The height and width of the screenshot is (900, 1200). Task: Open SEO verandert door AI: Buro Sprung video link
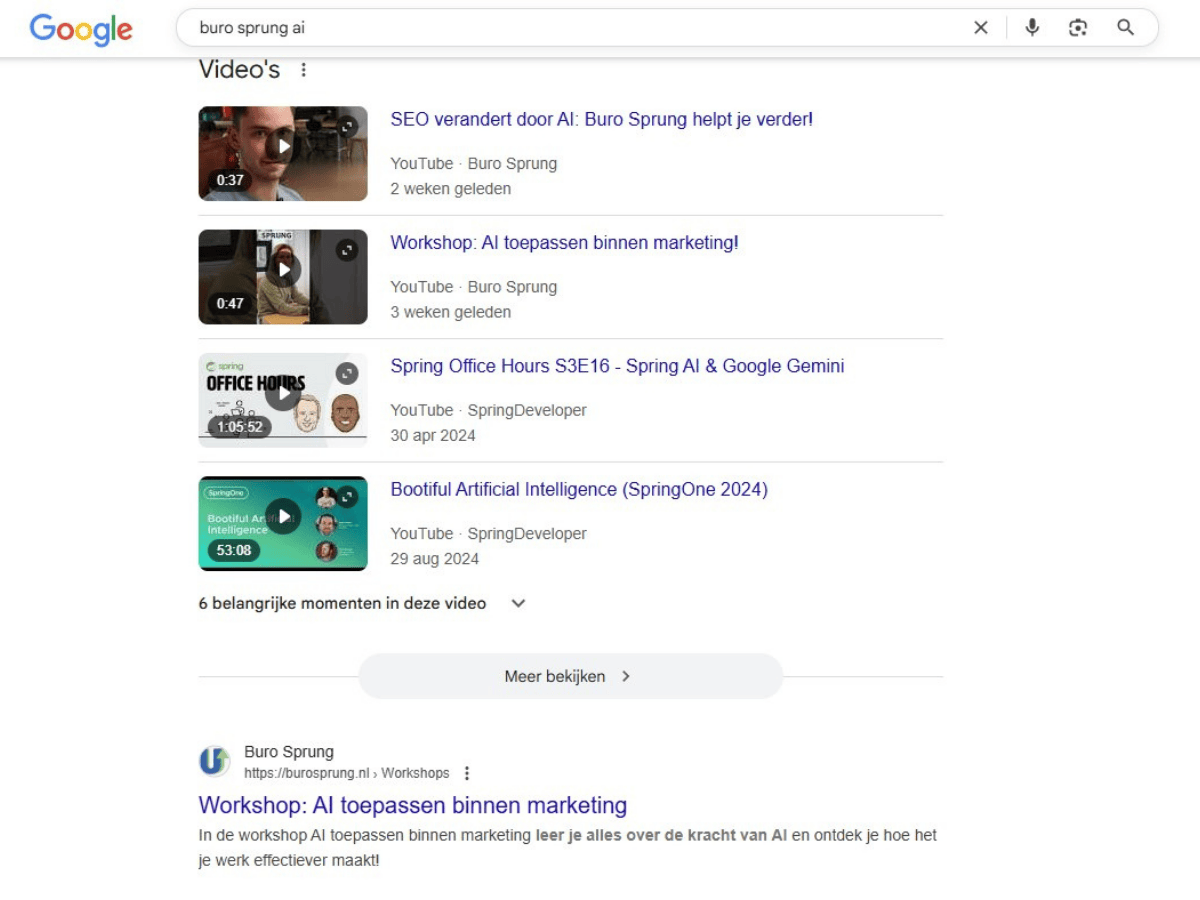point(601,119)
